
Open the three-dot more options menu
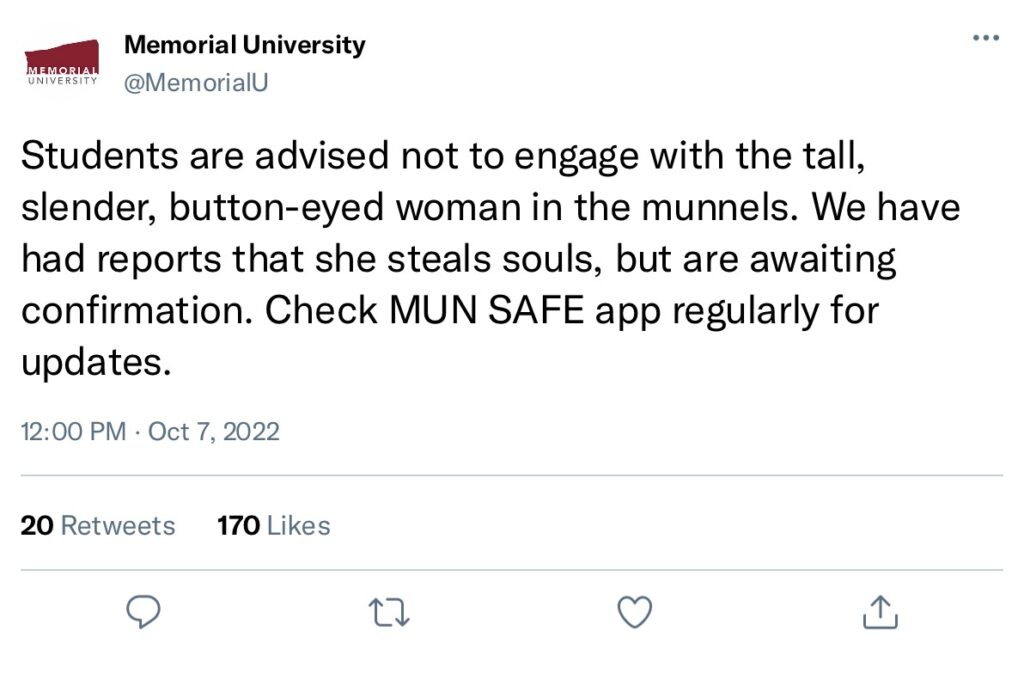985,38
